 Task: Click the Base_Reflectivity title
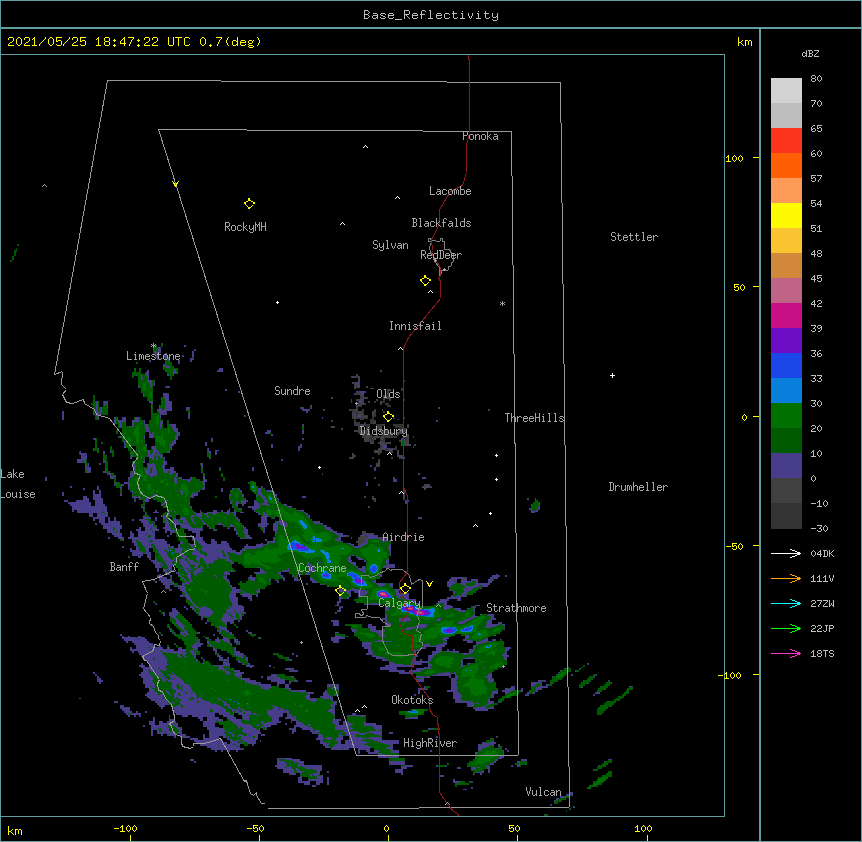pyautogui.click(x=431, y=15)
